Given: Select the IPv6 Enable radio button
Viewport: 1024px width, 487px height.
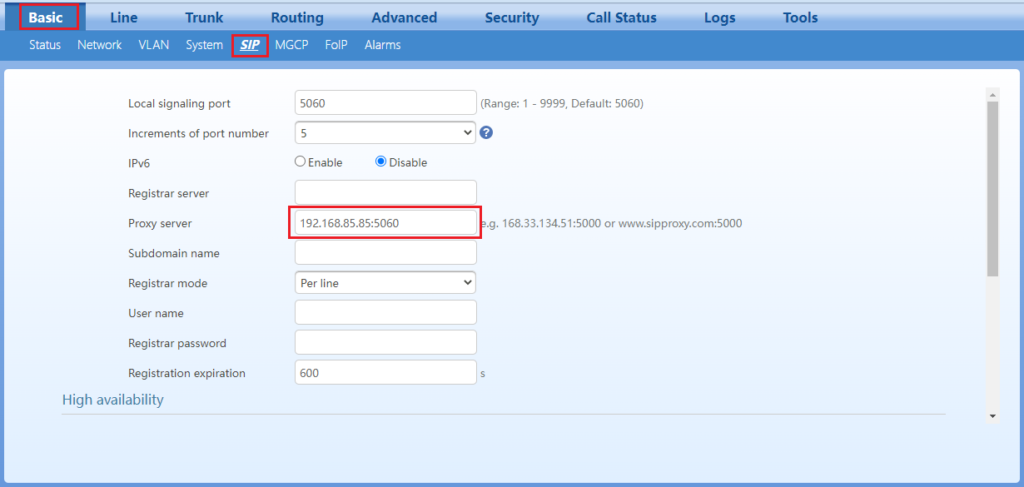Looking at the screenshot, I should click(x=300, y=162).
